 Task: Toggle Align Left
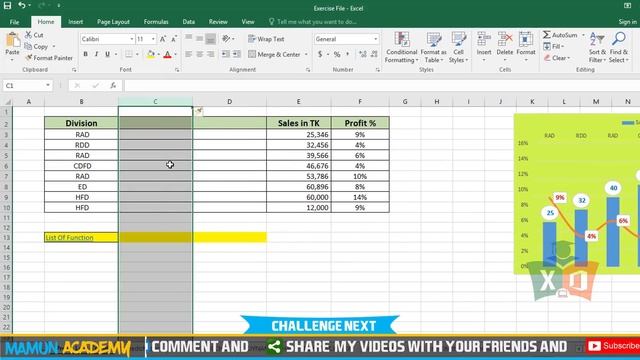tap(189, 54)
